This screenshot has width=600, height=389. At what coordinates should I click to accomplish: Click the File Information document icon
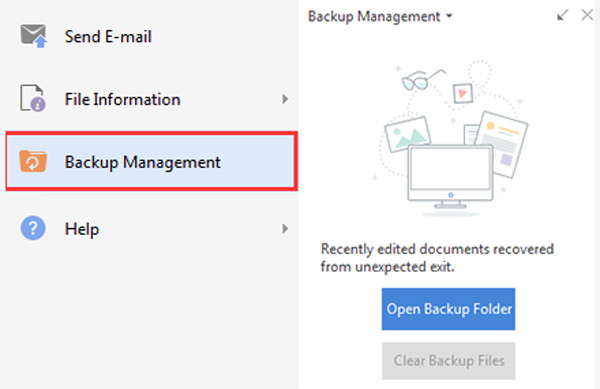(x=33, y=98)
